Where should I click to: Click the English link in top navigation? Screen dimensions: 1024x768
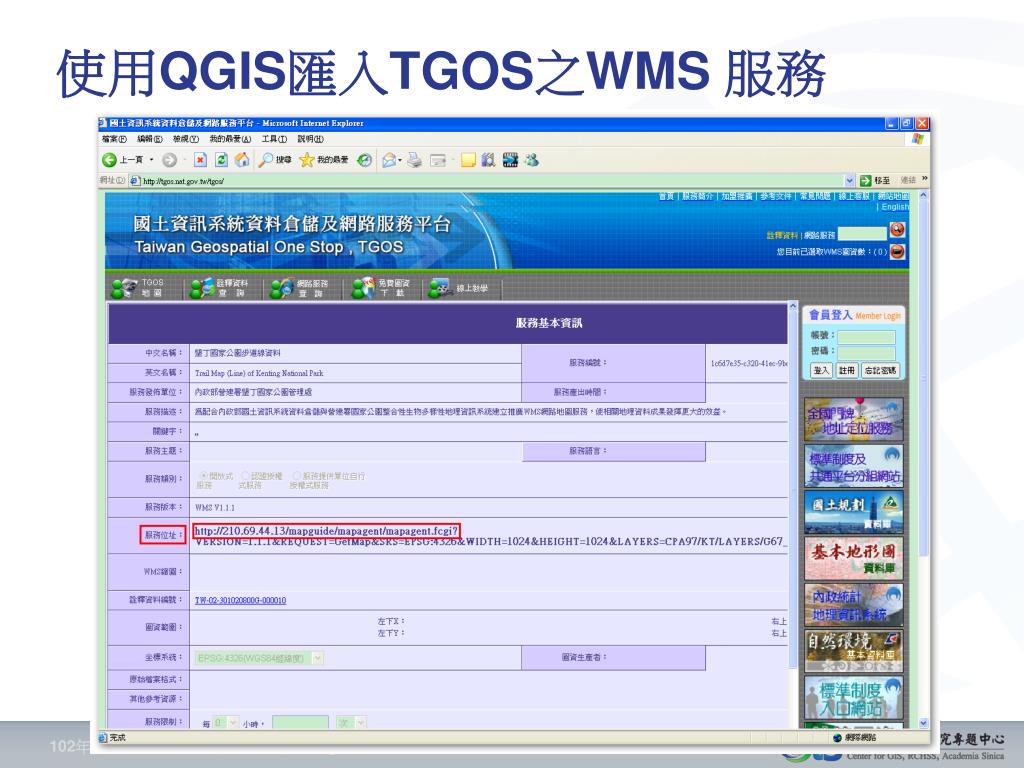coord(895,207)
